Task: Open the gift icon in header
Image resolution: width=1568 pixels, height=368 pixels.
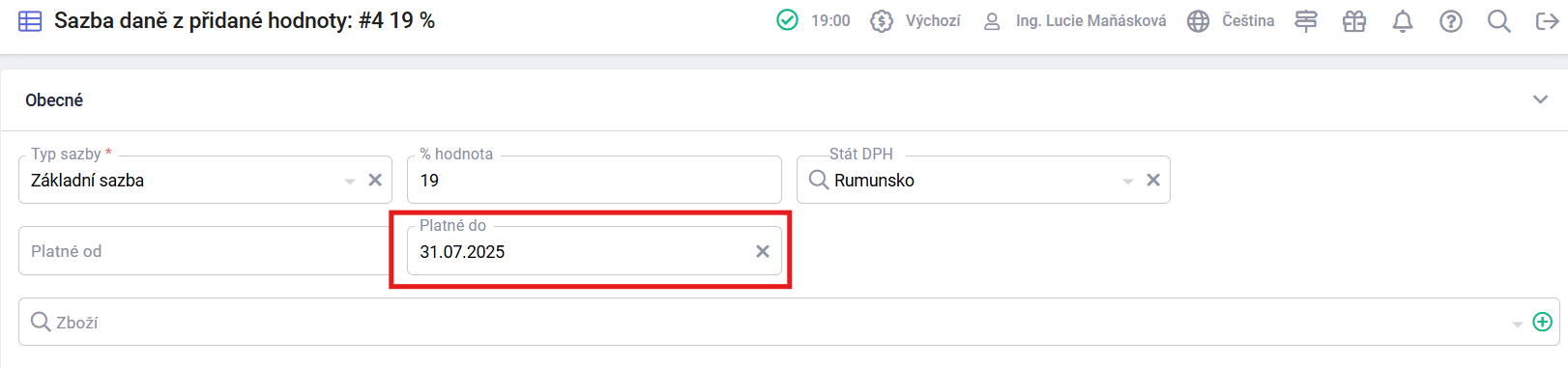Action: 1354,21
